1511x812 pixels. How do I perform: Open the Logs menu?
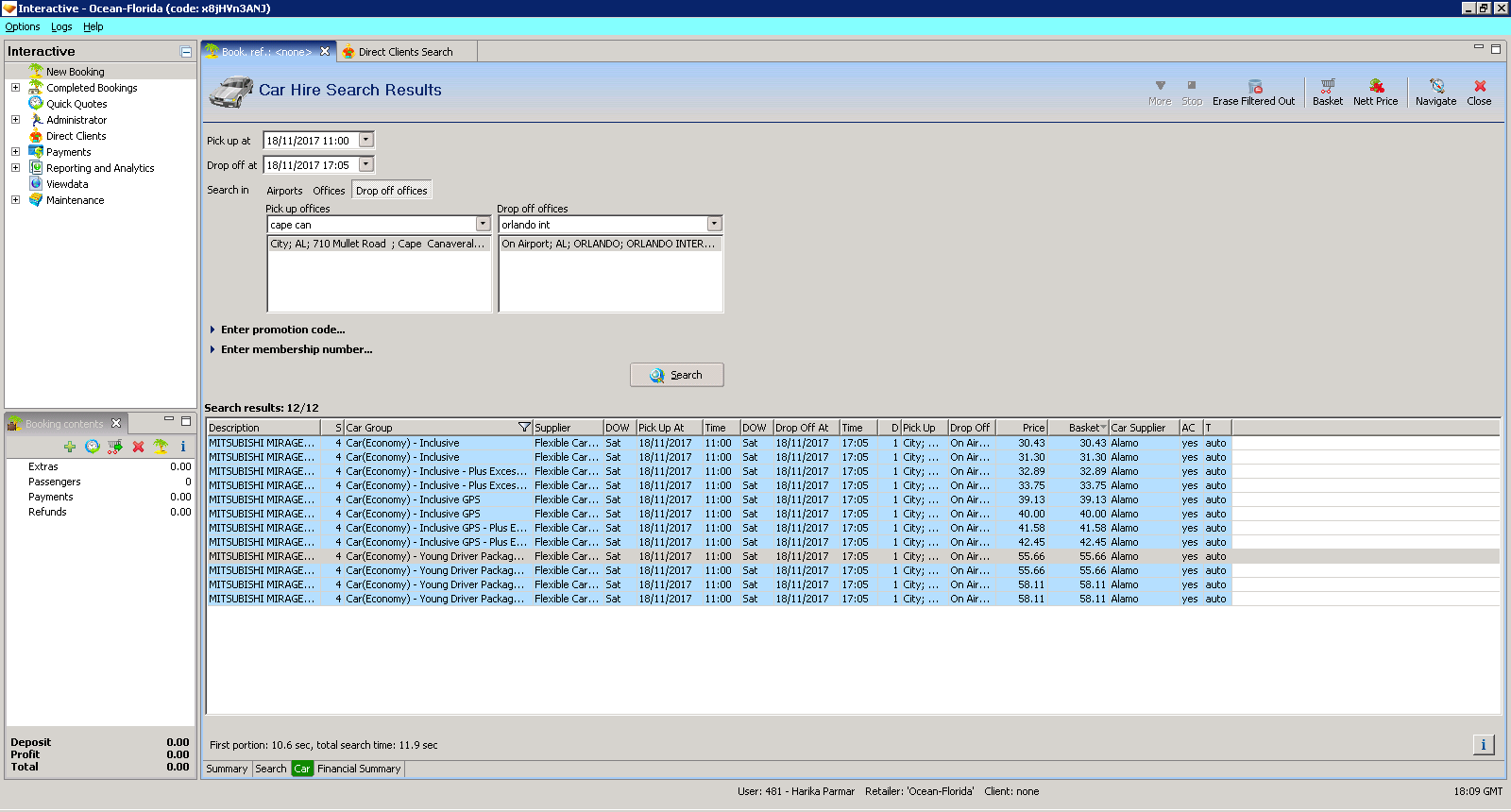[61, 26]
